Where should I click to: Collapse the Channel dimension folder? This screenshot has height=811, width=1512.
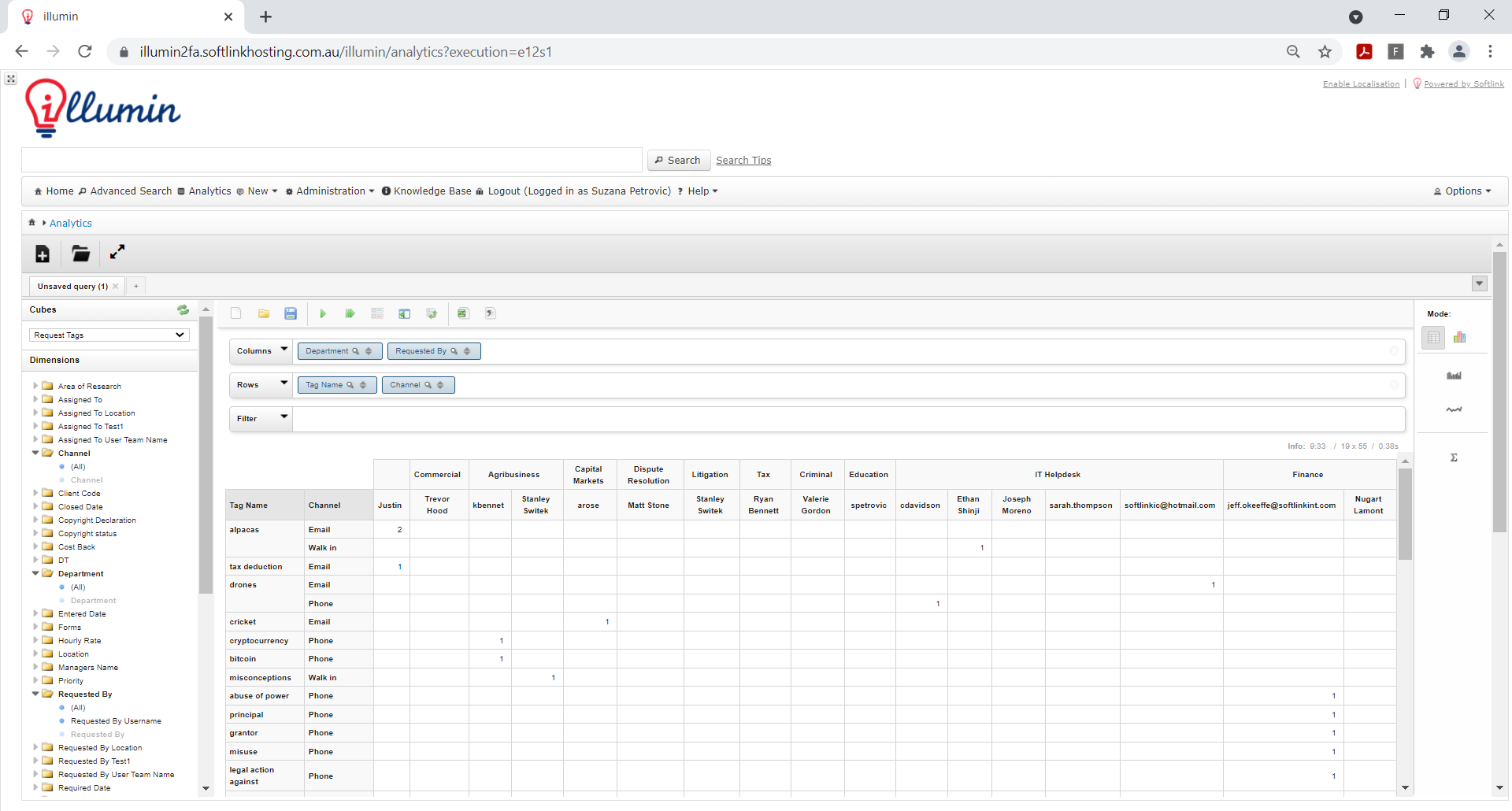pyautogui.click(x=34, y=453)
